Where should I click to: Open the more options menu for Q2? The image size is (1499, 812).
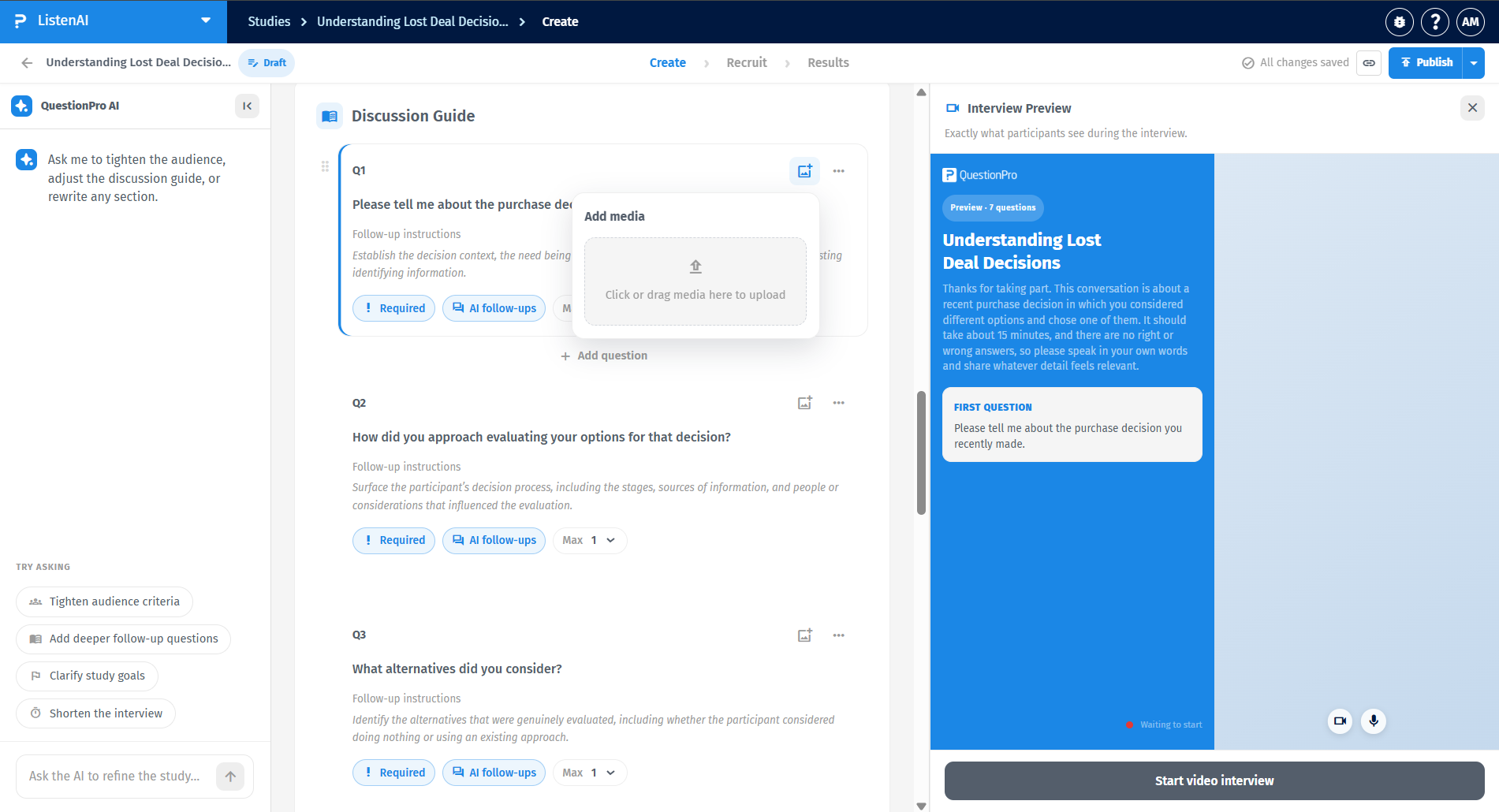[x=838, y=403]
